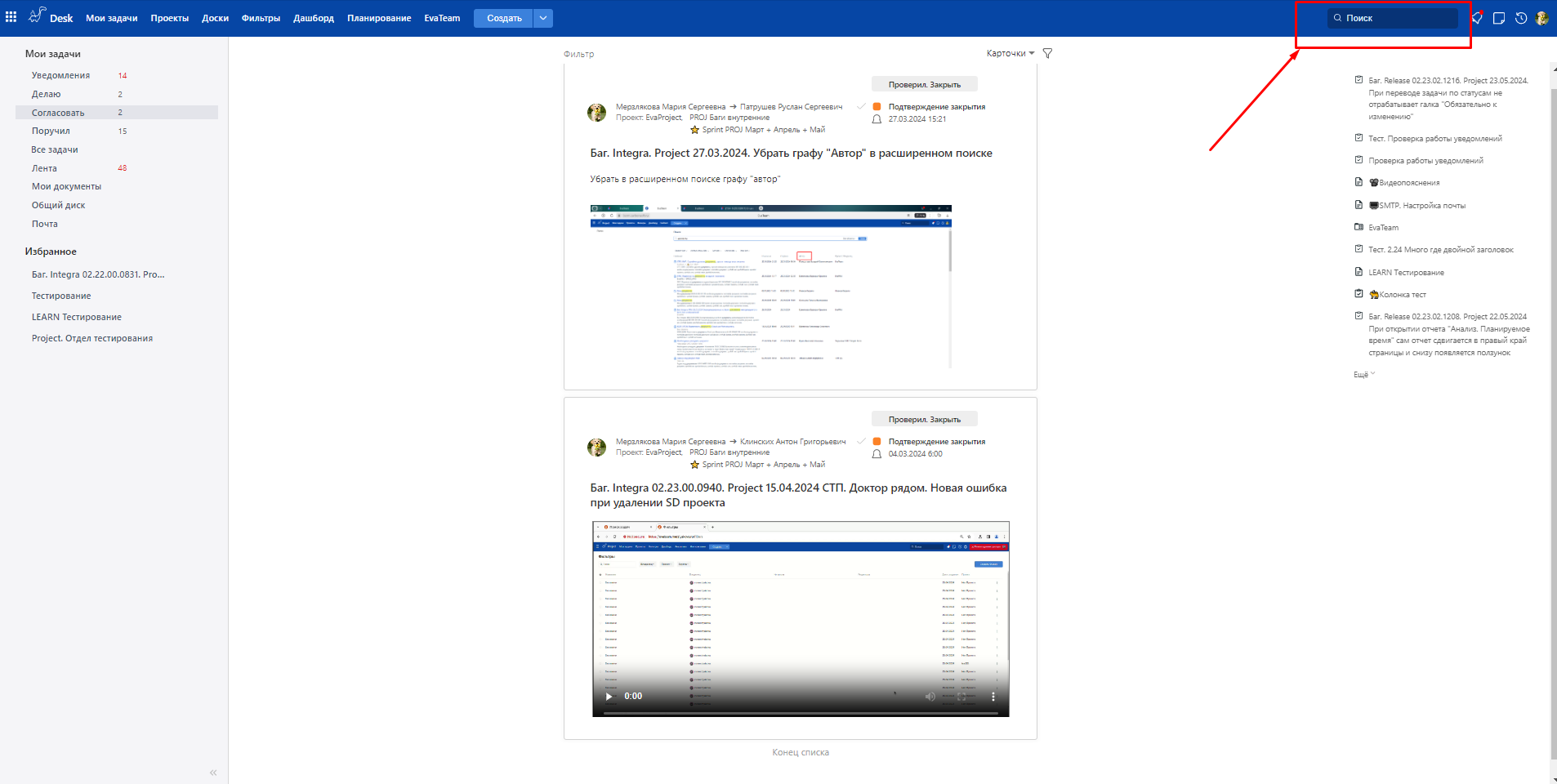Toggle video volume speaker icon
1557x784 pixels.
pyautogui.click(x=930, y=697)
